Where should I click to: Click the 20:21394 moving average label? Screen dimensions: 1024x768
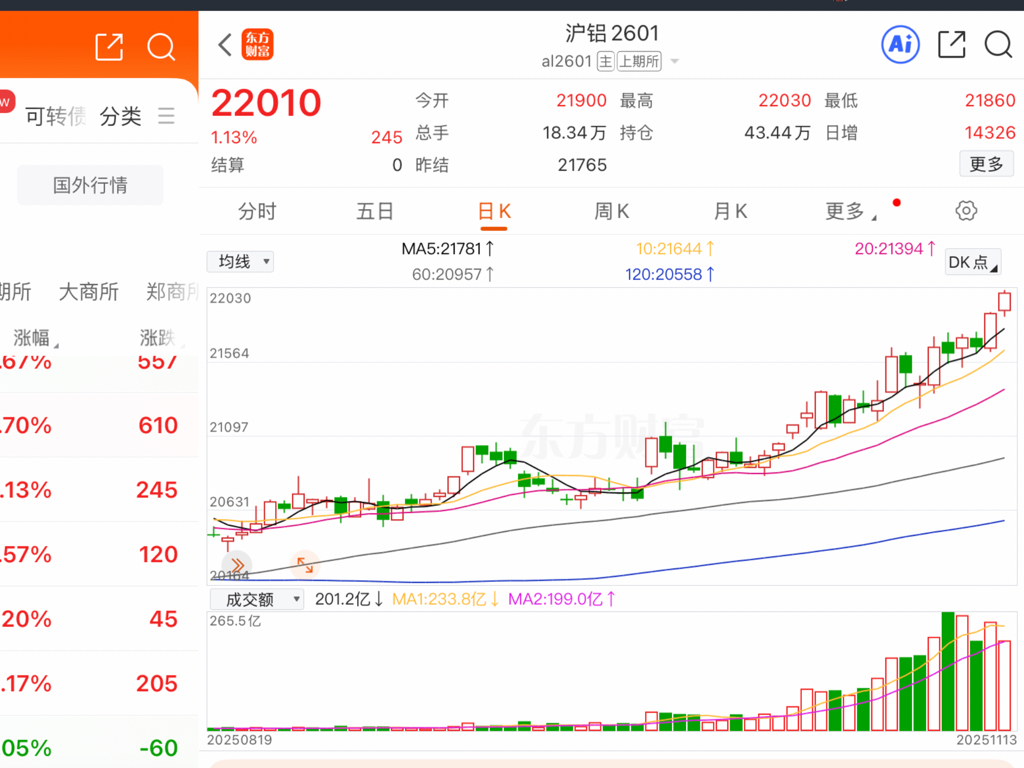(x=895, y=249)
